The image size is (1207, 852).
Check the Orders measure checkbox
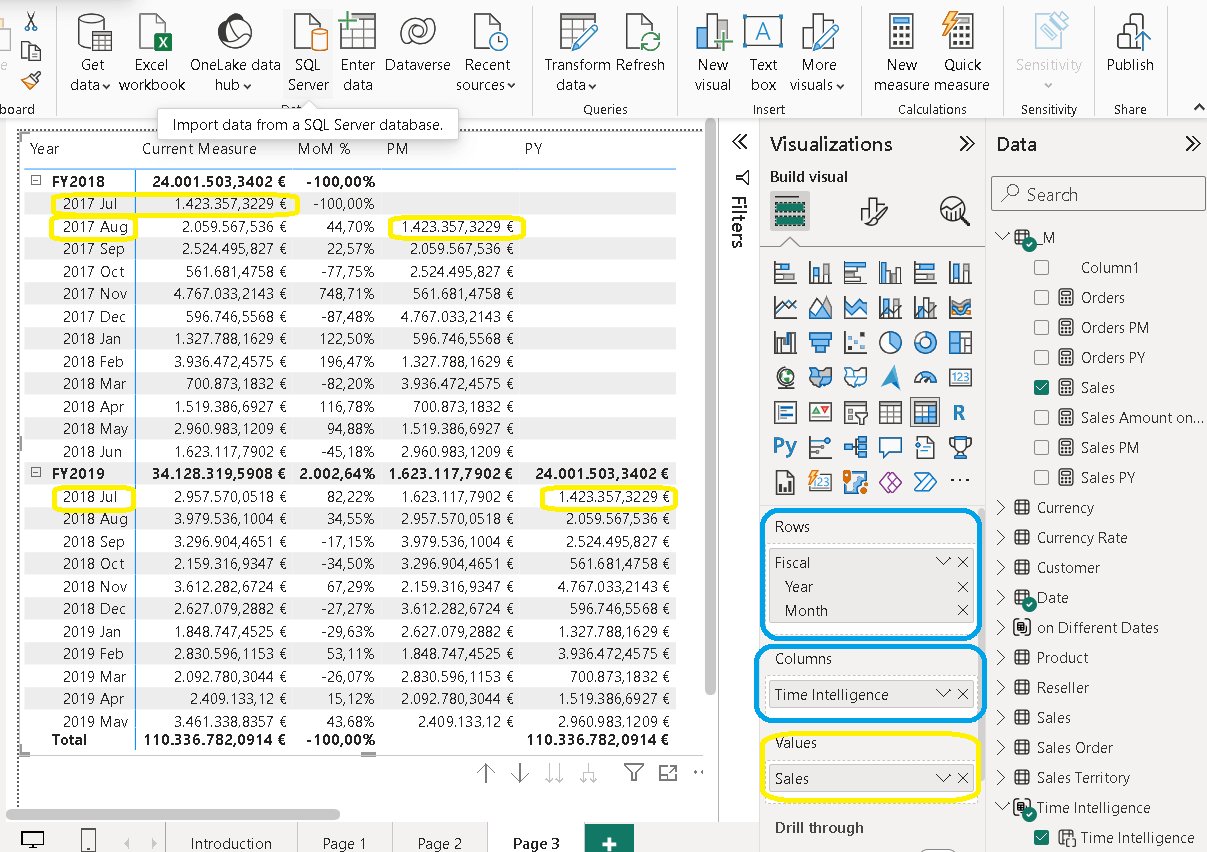[x=1042, y=298]
